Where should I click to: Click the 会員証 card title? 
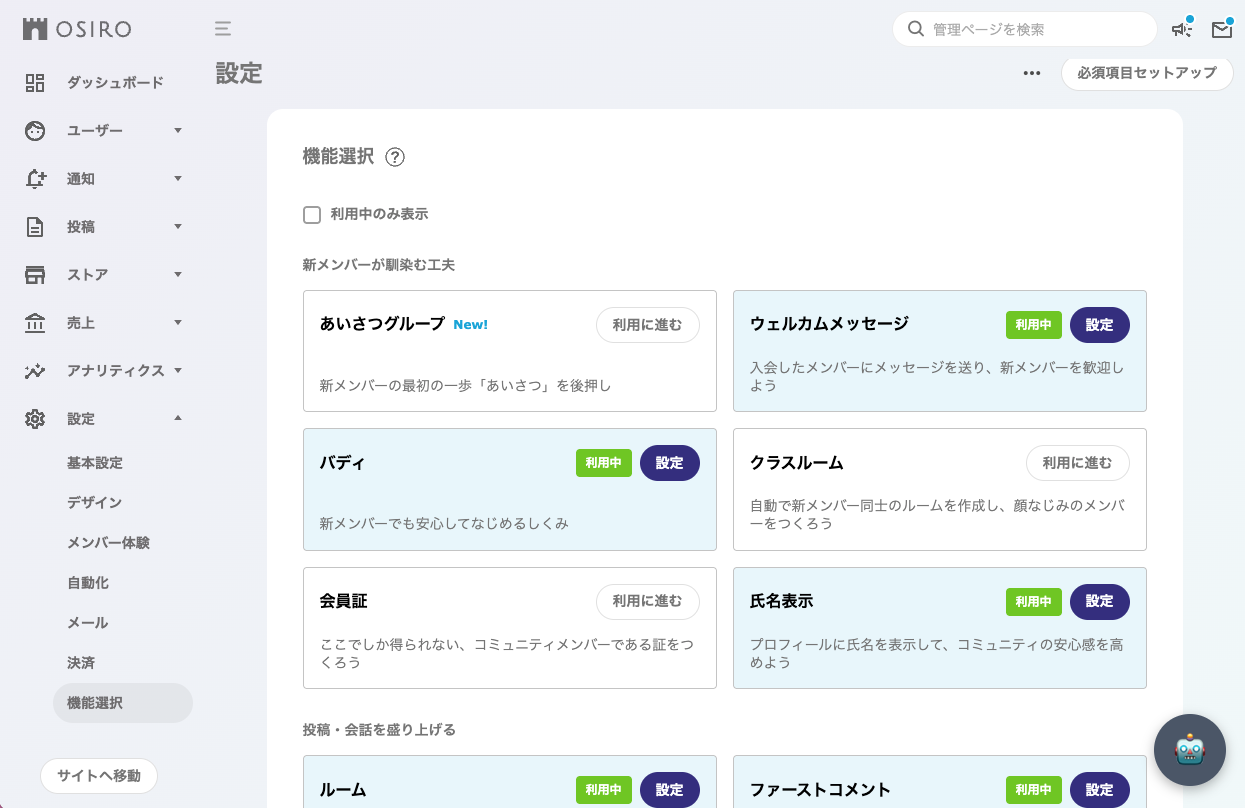[344, 601]
